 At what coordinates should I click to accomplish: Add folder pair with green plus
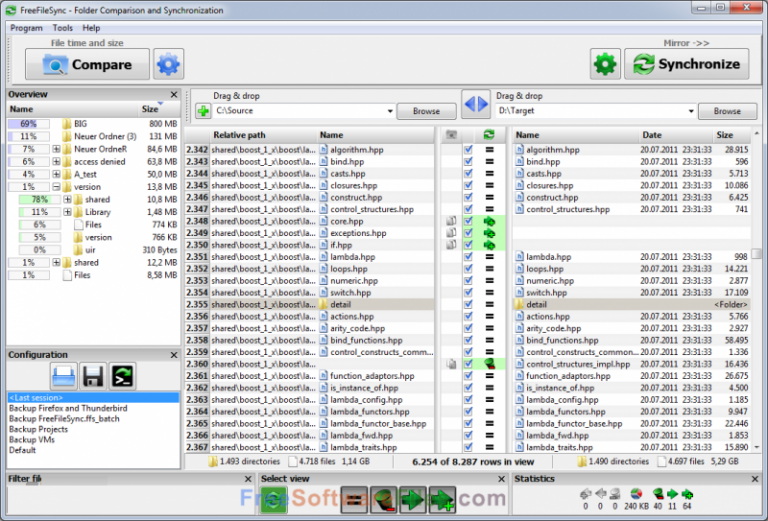[x=203, y=111]
